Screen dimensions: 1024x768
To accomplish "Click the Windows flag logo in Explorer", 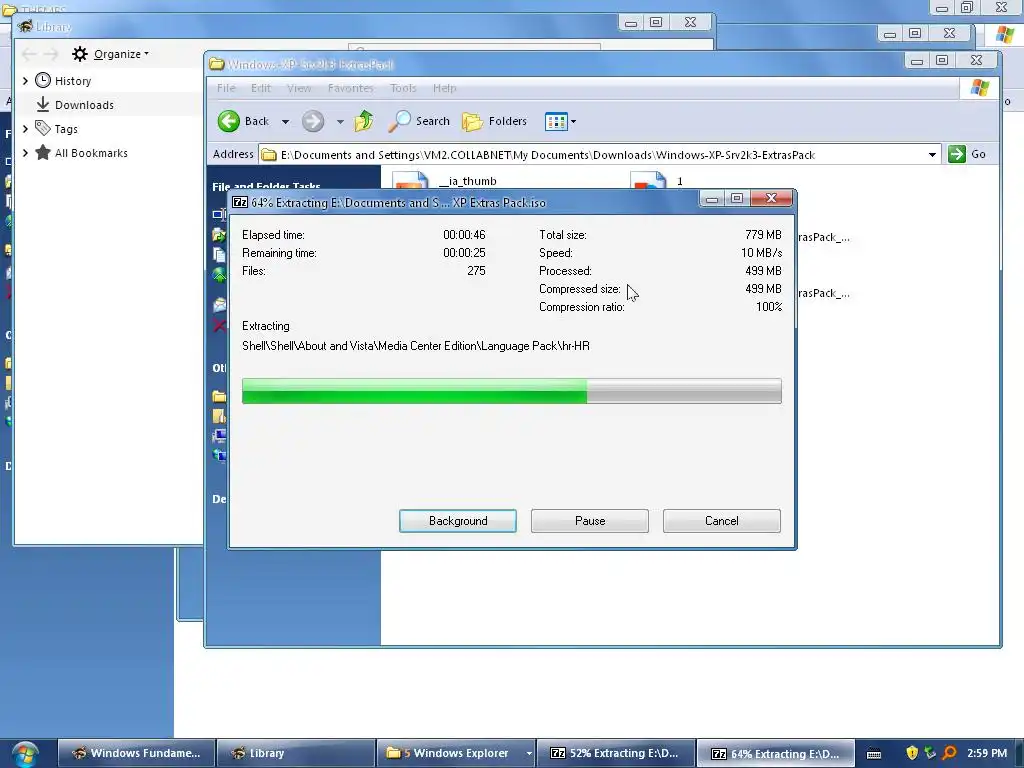I will tap(980, 88).
